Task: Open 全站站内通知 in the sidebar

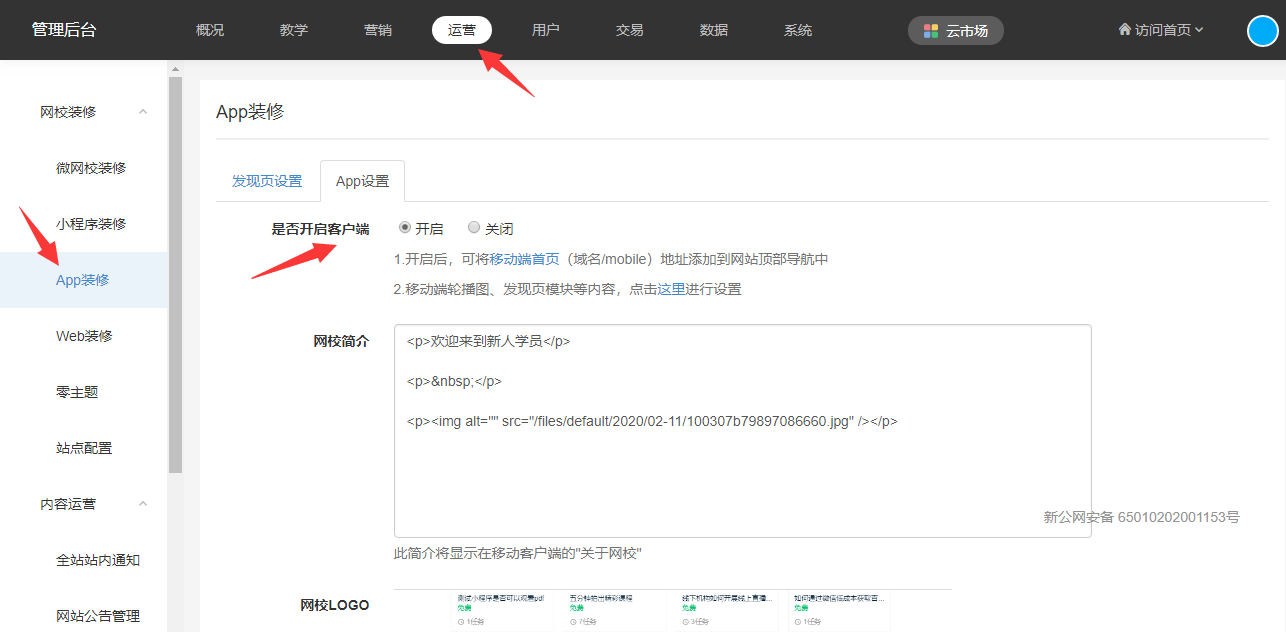Action: (98, 560)
